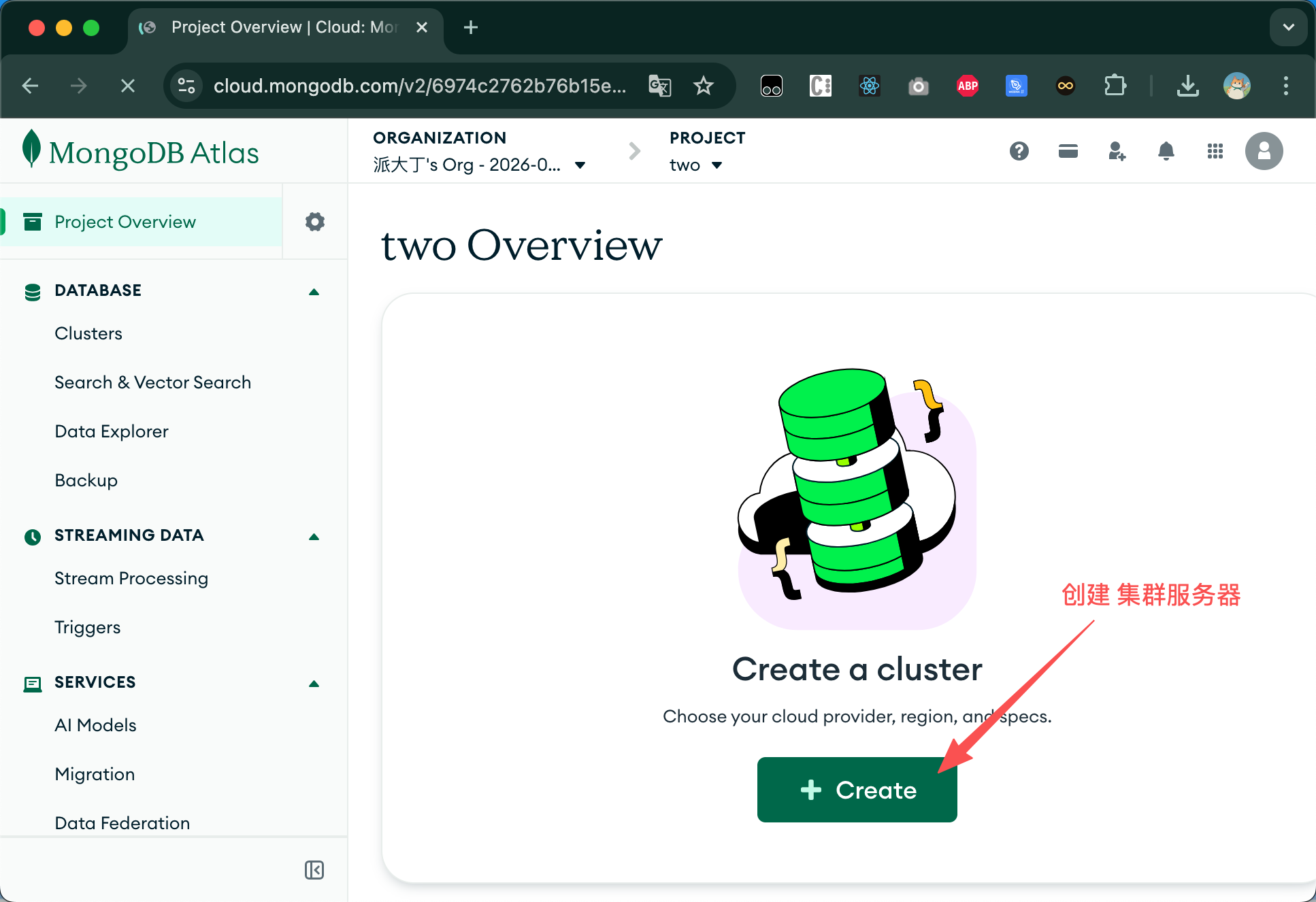Image resolution: width=1316 pixels, height=902 pixels.
Task: Collapse the DATABASE section
Action: pos(314,292)
